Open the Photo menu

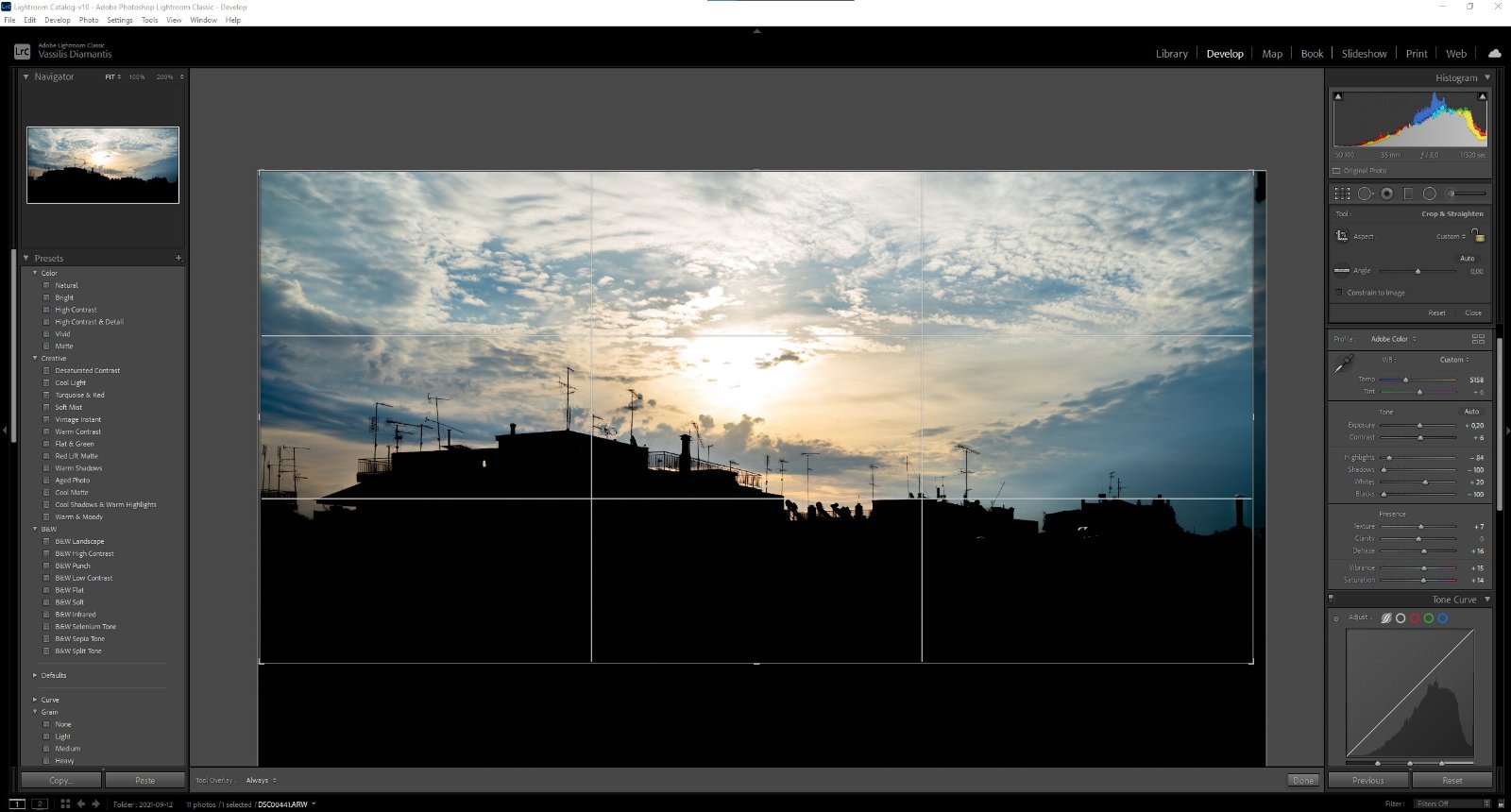[89, 20]
